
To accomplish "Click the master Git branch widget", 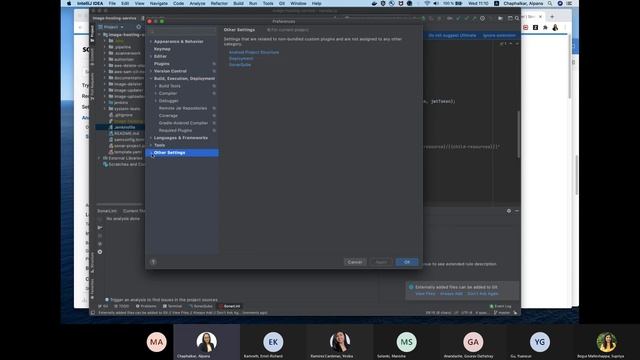I will [x=502, y=313].
